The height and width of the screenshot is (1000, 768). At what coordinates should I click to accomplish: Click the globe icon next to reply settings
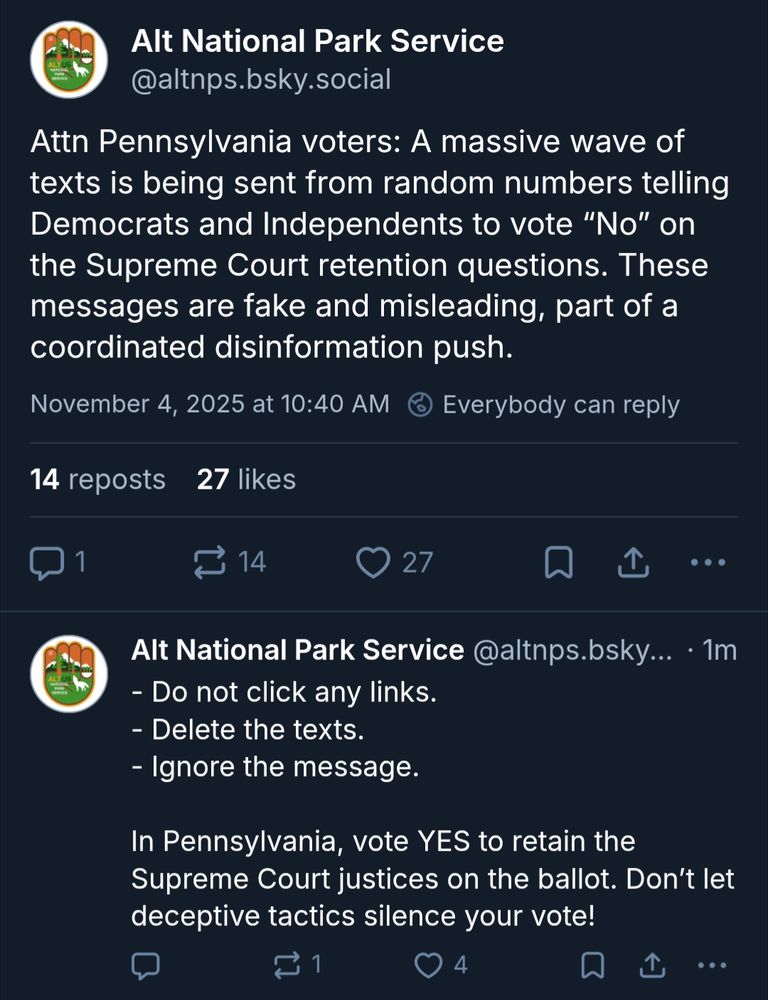[x=421, y=404]
